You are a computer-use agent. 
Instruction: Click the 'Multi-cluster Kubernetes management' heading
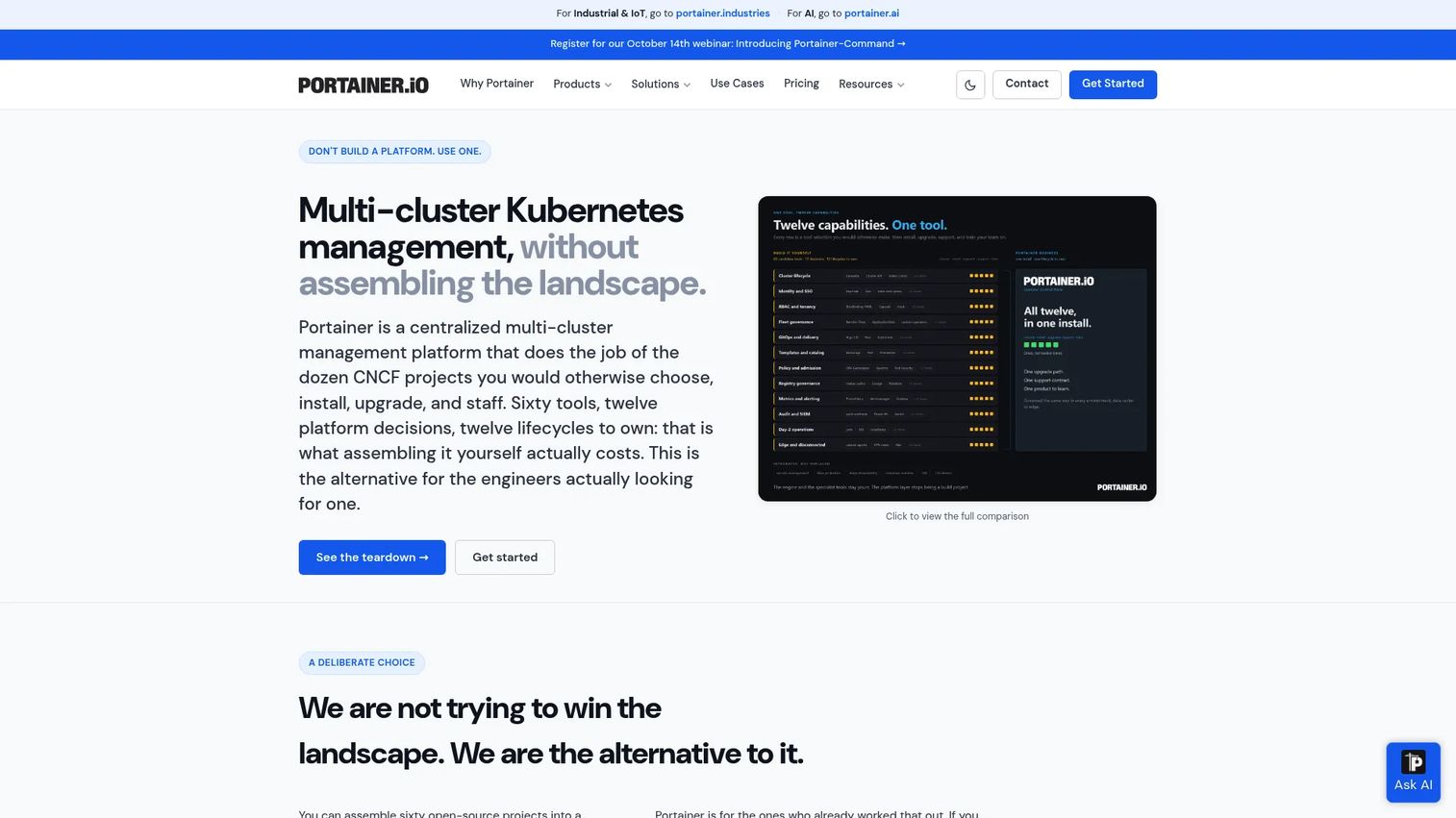[x=502, y=247]
